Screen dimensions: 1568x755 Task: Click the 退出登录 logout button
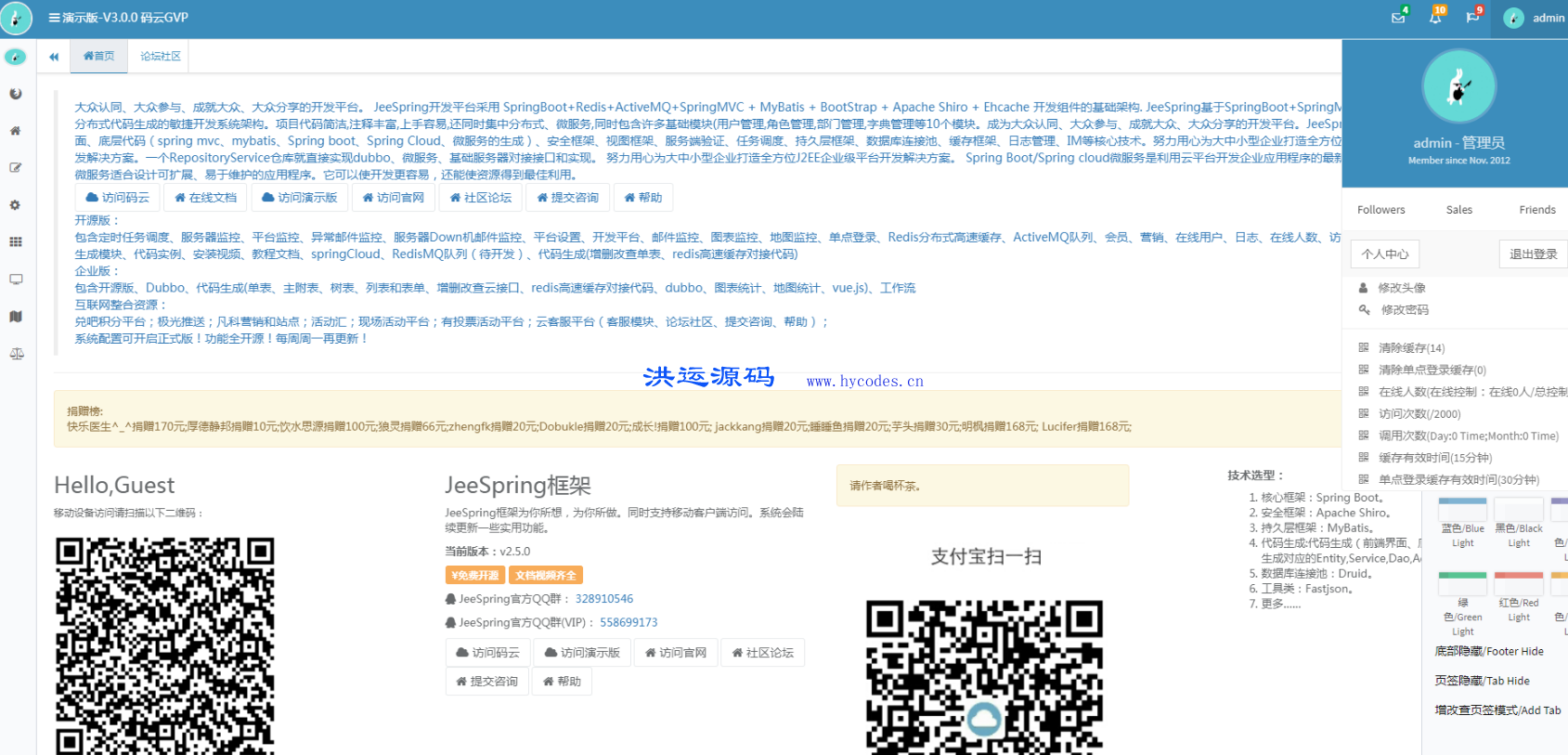click(1533, 254)
